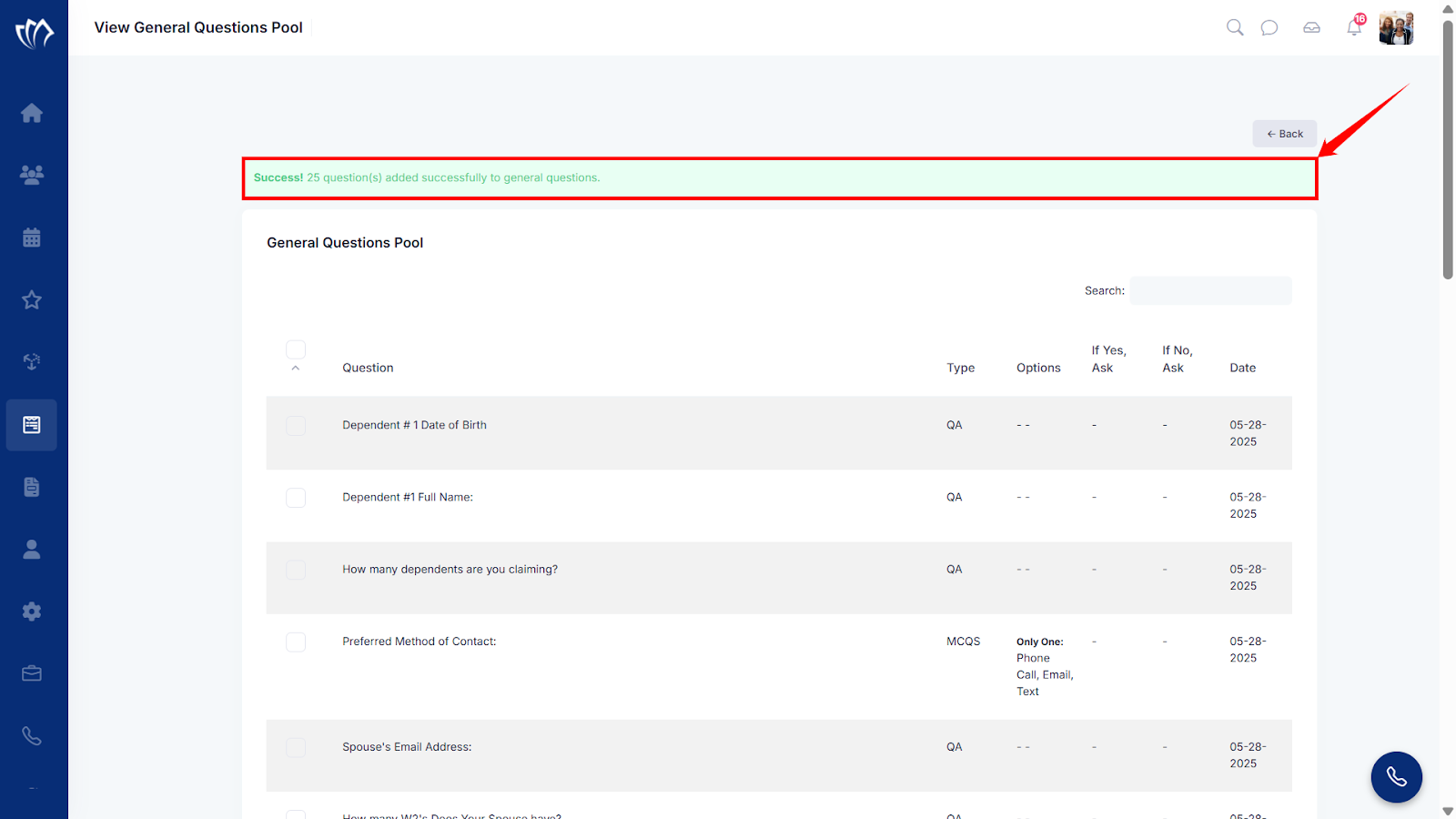Select the highlighted questions form sidebar icon
1456x819 pixels.
coord(32,425)
